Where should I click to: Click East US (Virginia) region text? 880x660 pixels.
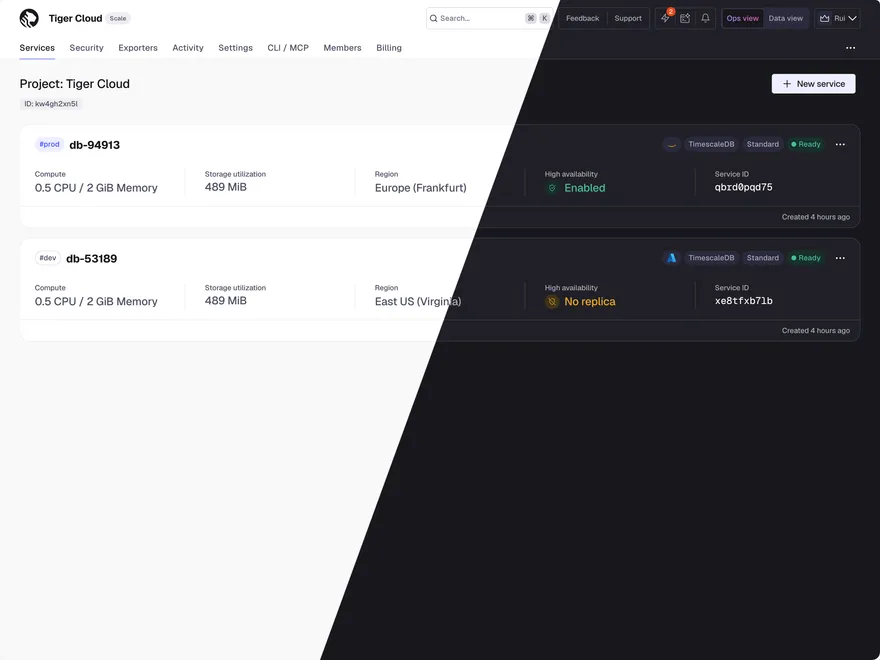tap(418, 301)
